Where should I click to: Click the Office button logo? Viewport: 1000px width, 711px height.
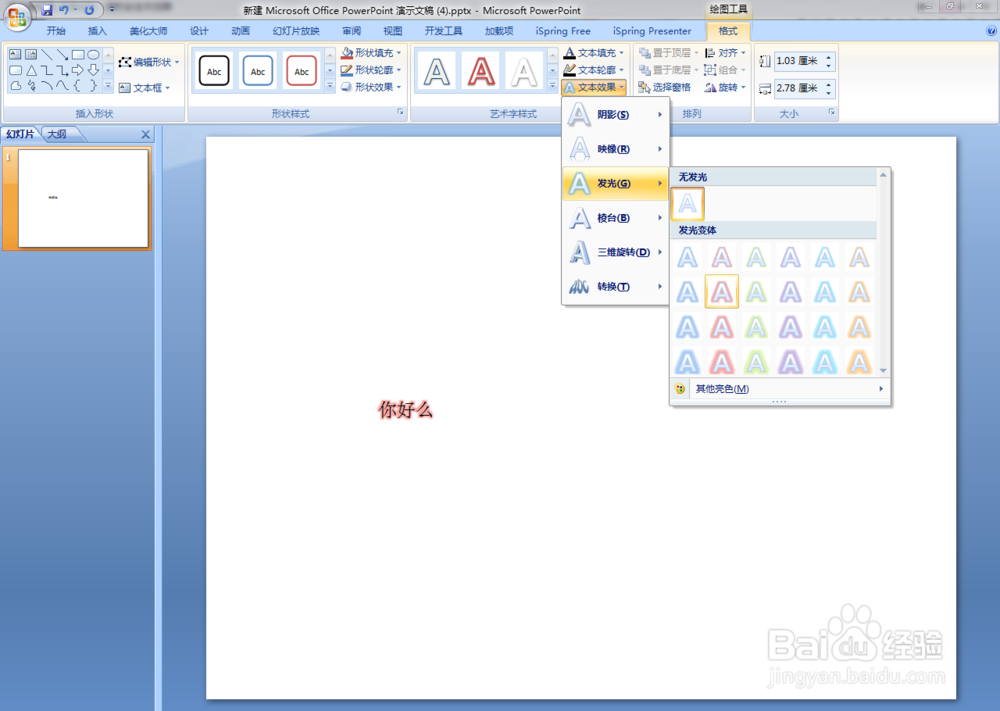tap(17, 17)
